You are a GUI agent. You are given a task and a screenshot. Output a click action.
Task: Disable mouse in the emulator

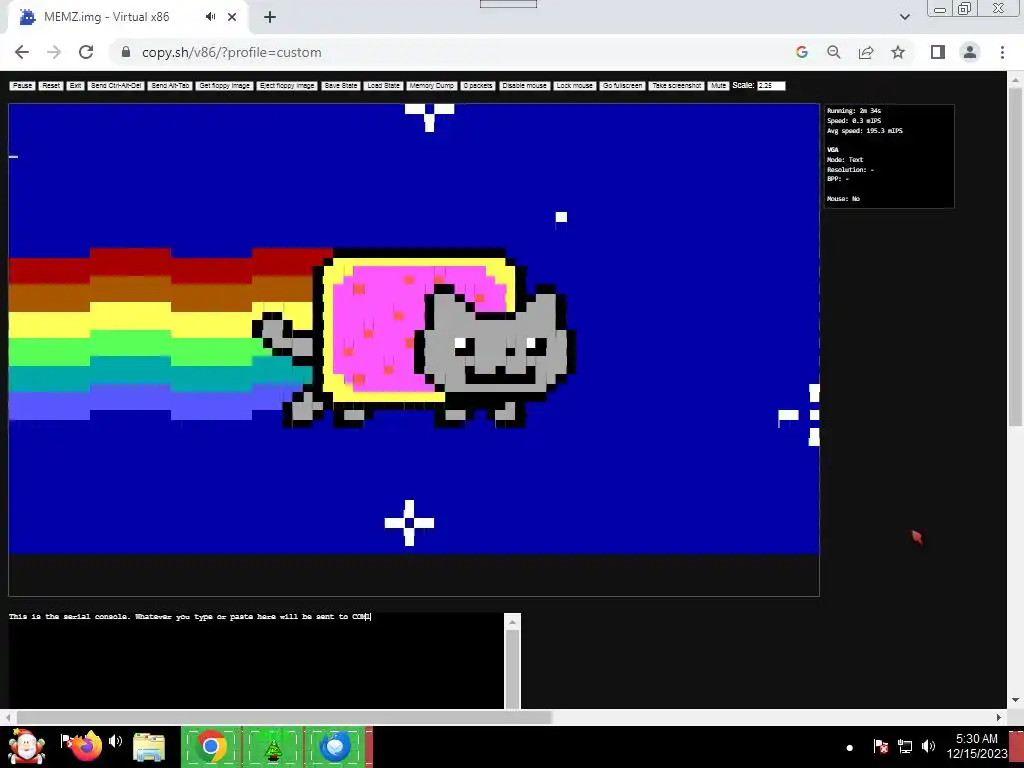pos(524,86)
